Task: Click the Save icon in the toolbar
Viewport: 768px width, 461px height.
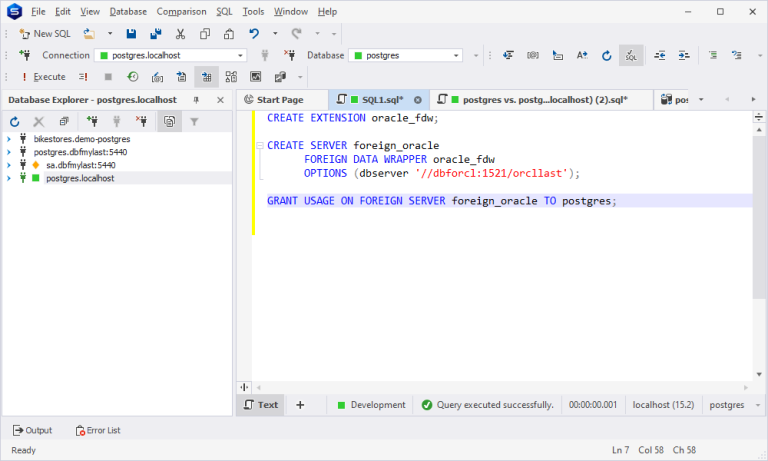Action: [x=131, y=34]
